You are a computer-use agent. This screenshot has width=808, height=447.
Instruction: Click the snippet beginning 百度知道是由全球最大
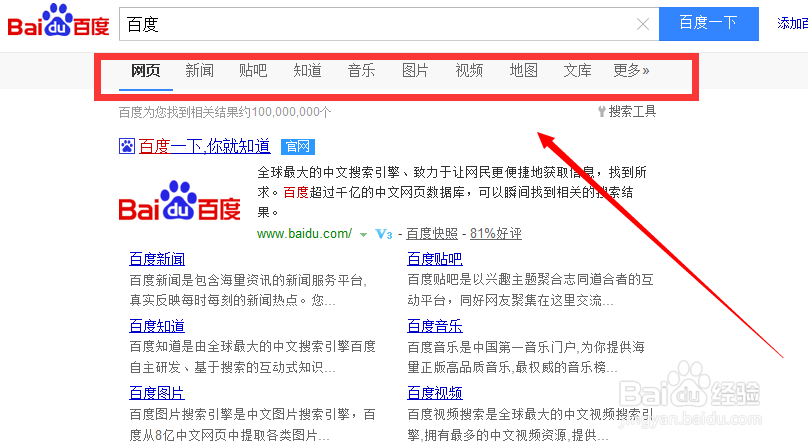(x=252, y=357)
